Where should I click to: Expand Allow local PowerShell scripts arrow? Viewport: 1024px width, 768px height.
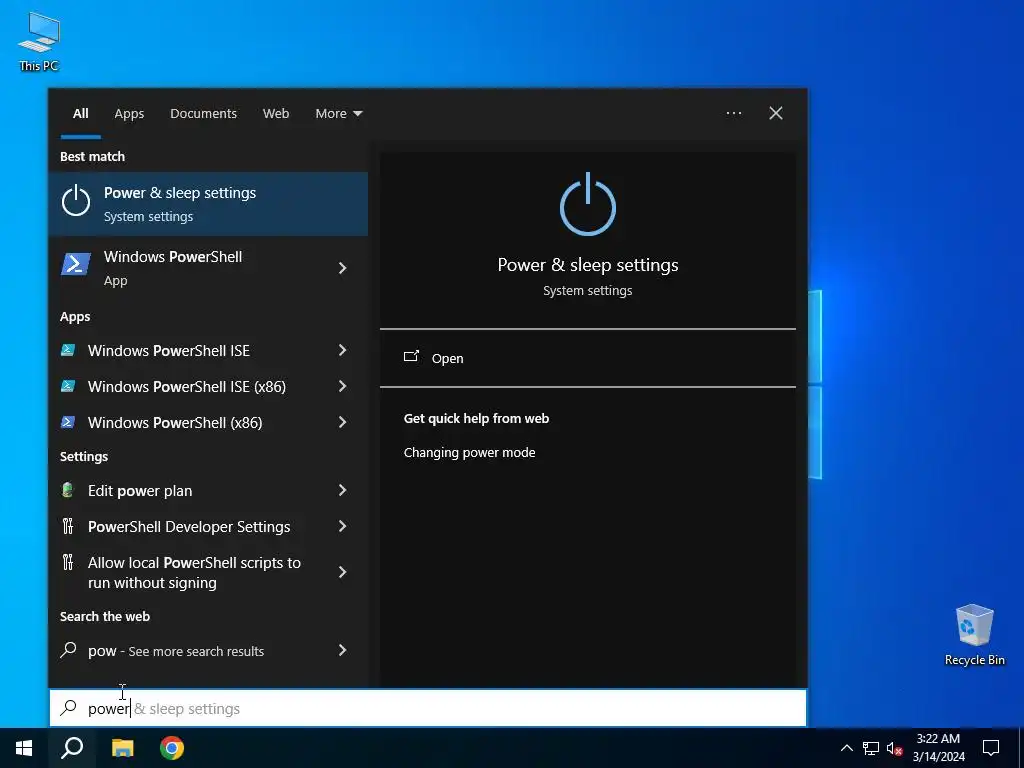coord(342,572)
